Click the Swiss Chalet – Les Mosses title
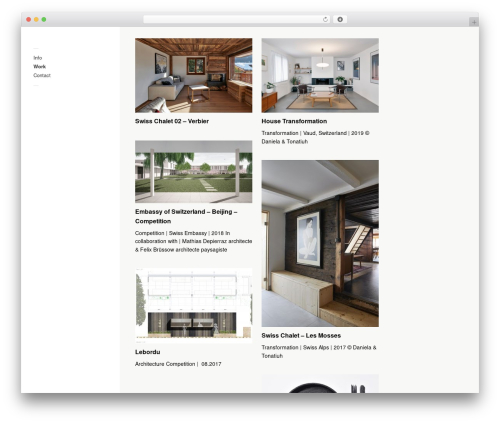 pos(301,336)
